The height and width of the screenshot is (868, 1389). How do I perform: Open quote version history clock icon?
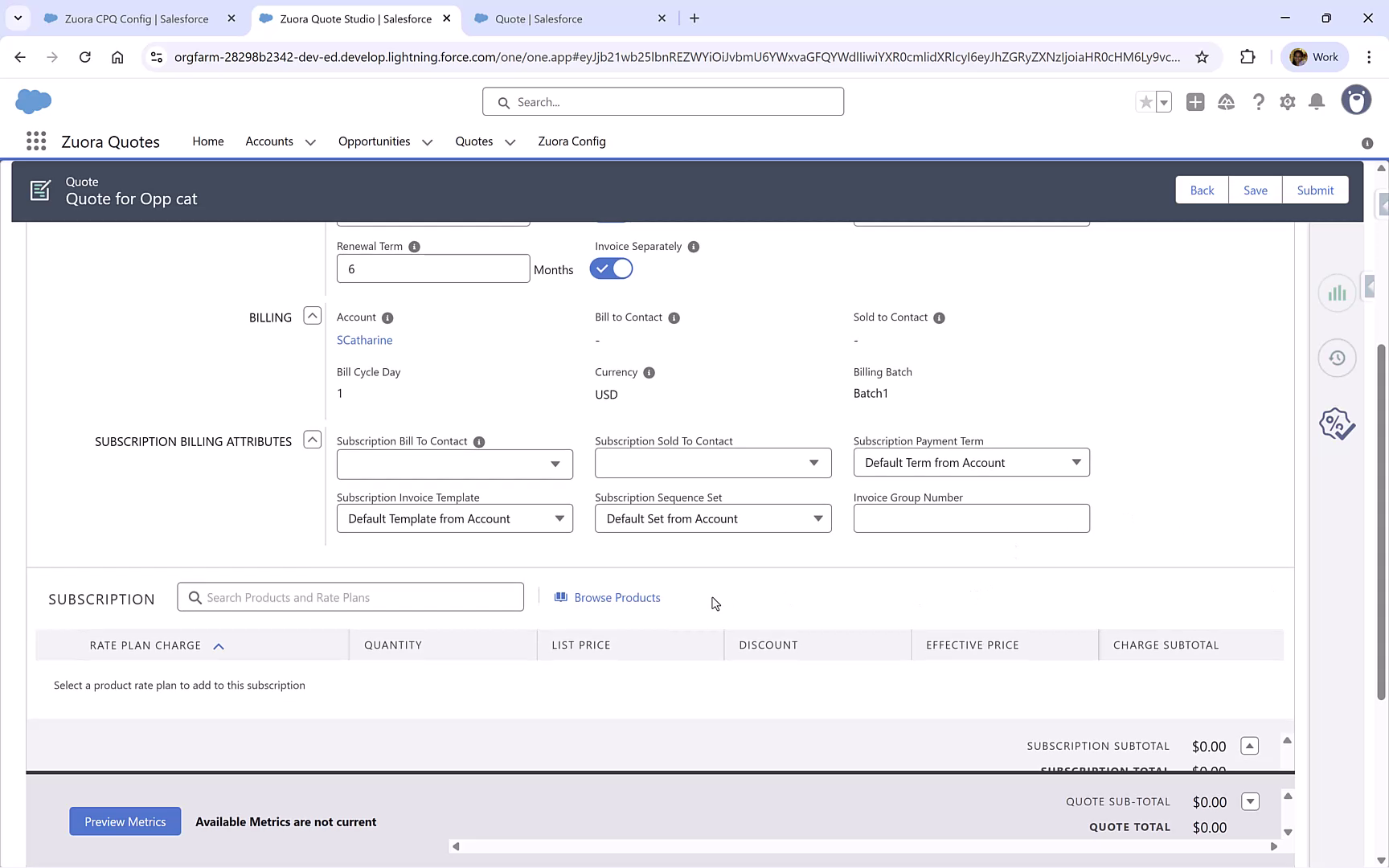coord(1337,358)
